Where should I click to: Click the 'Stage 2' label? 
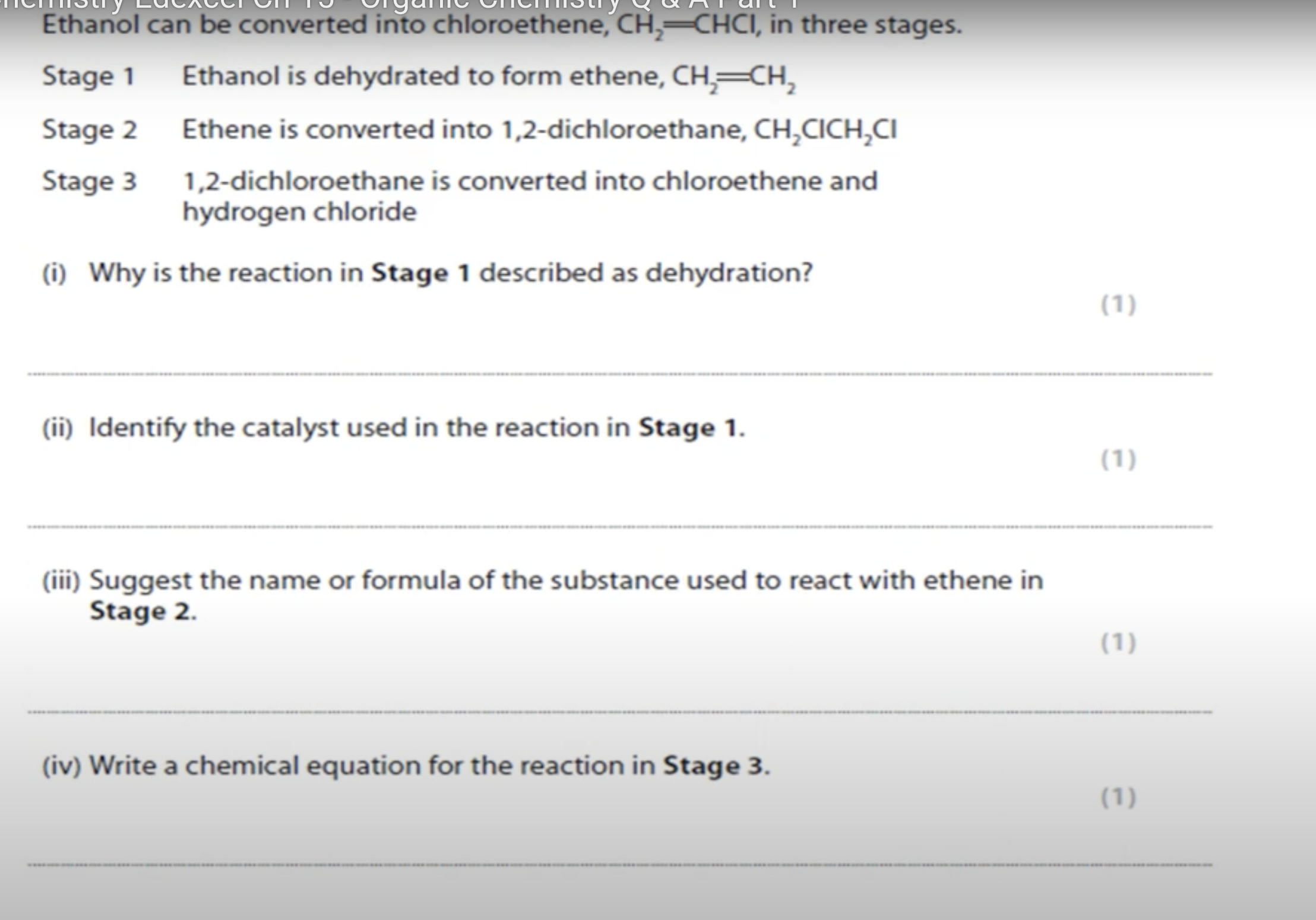89,129
